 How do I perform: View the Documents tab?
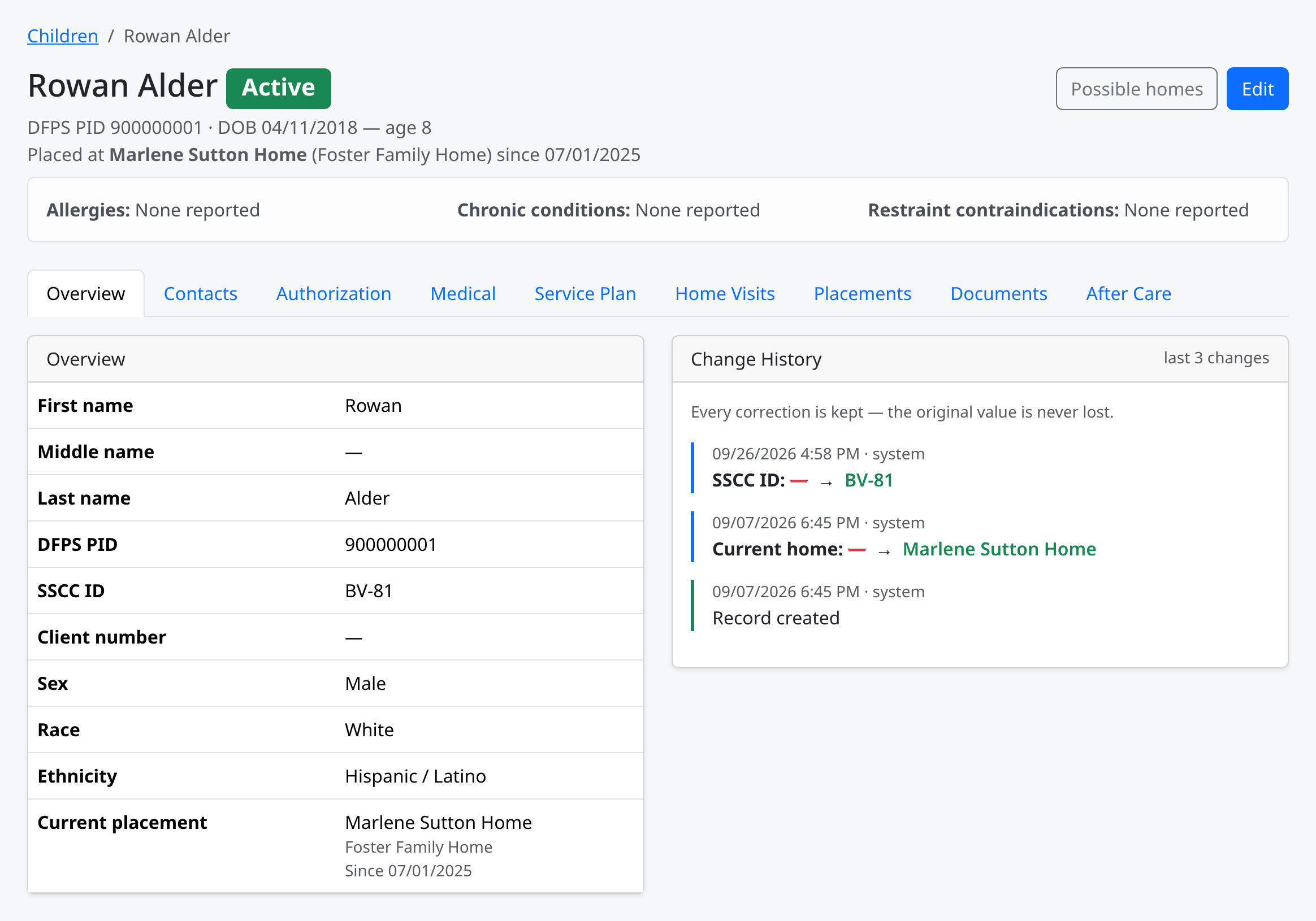(998, 293)
